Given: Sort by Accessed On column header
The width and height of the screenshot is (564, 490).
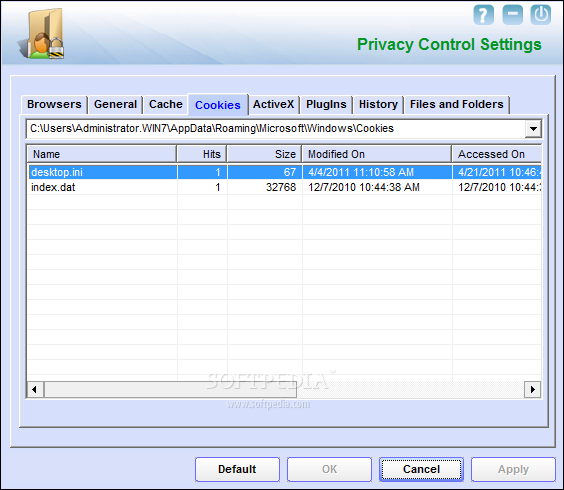Looking at the screenshot, I should (497, 154).
